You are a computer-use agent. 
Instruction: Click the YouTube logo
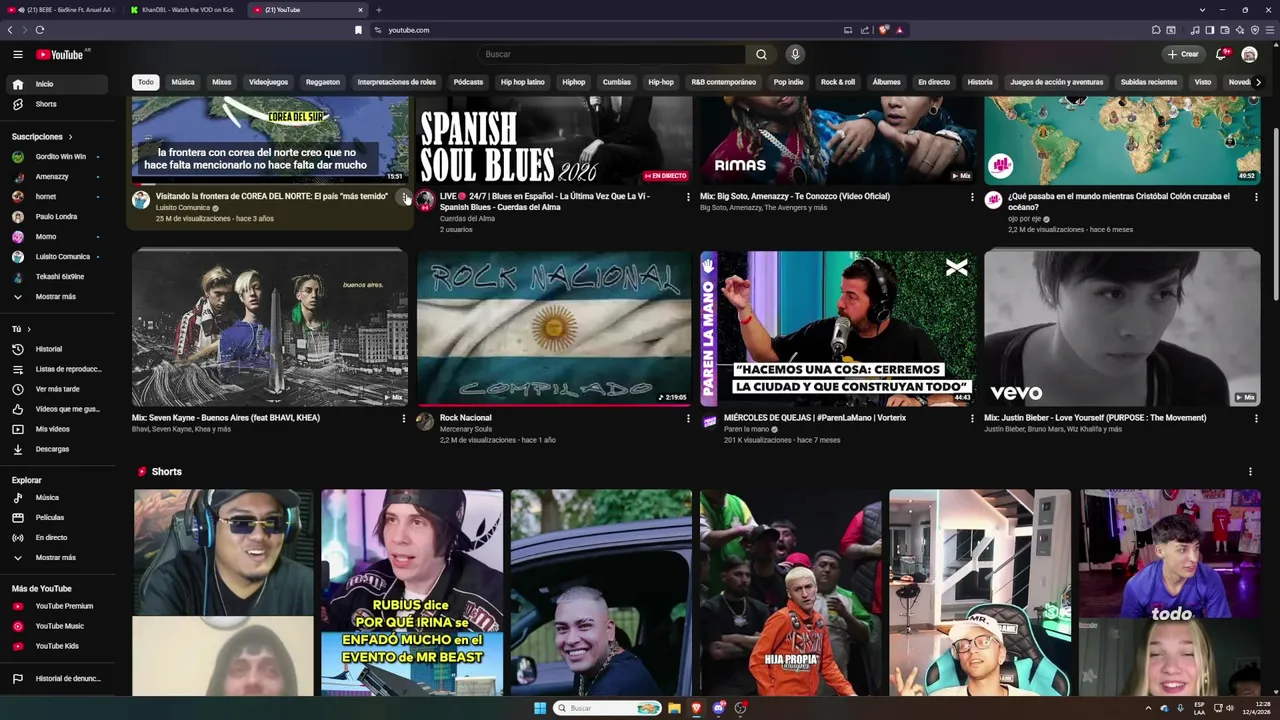tap(60, 54)
